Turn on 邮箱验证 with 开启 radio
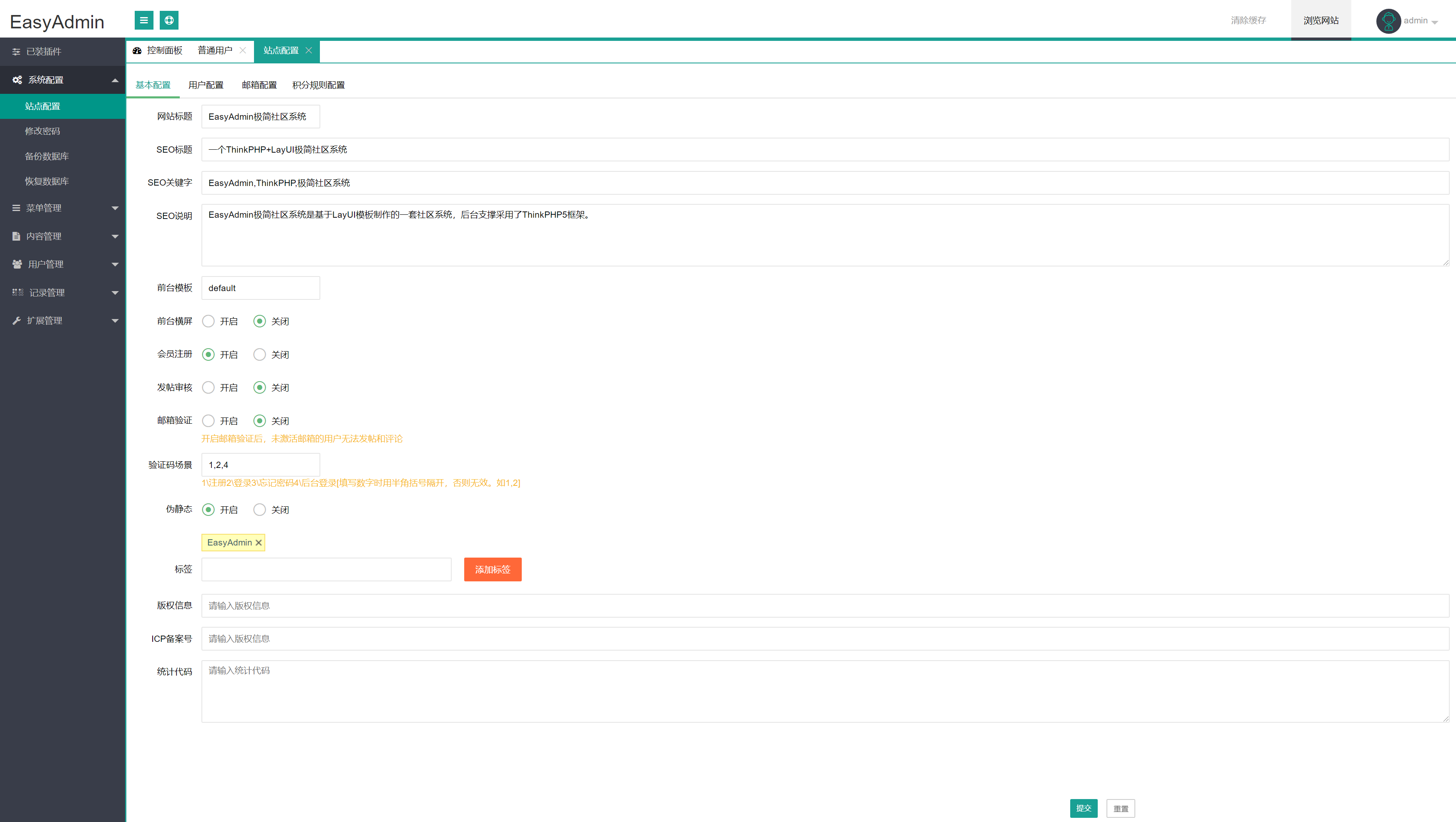The image size is (1456, 822). [x=209, y=421]
